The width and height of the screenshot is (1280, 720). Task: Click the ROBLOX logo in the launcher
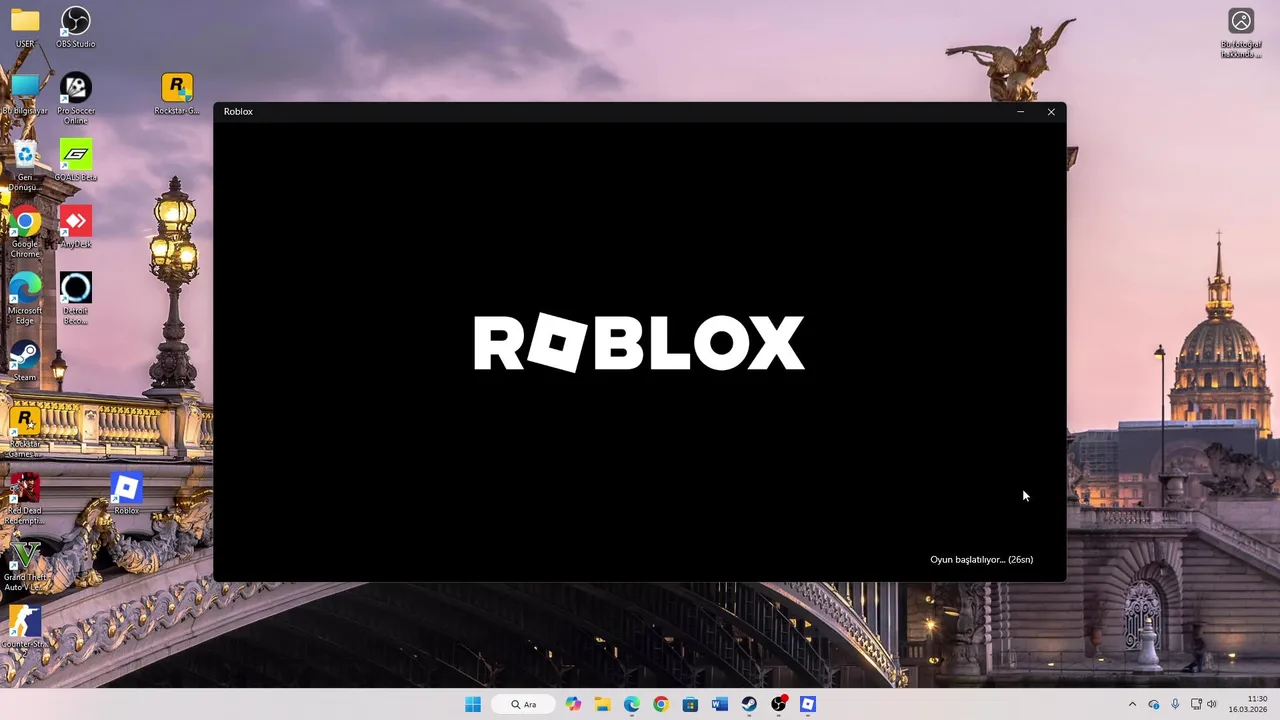coord(639,343)
